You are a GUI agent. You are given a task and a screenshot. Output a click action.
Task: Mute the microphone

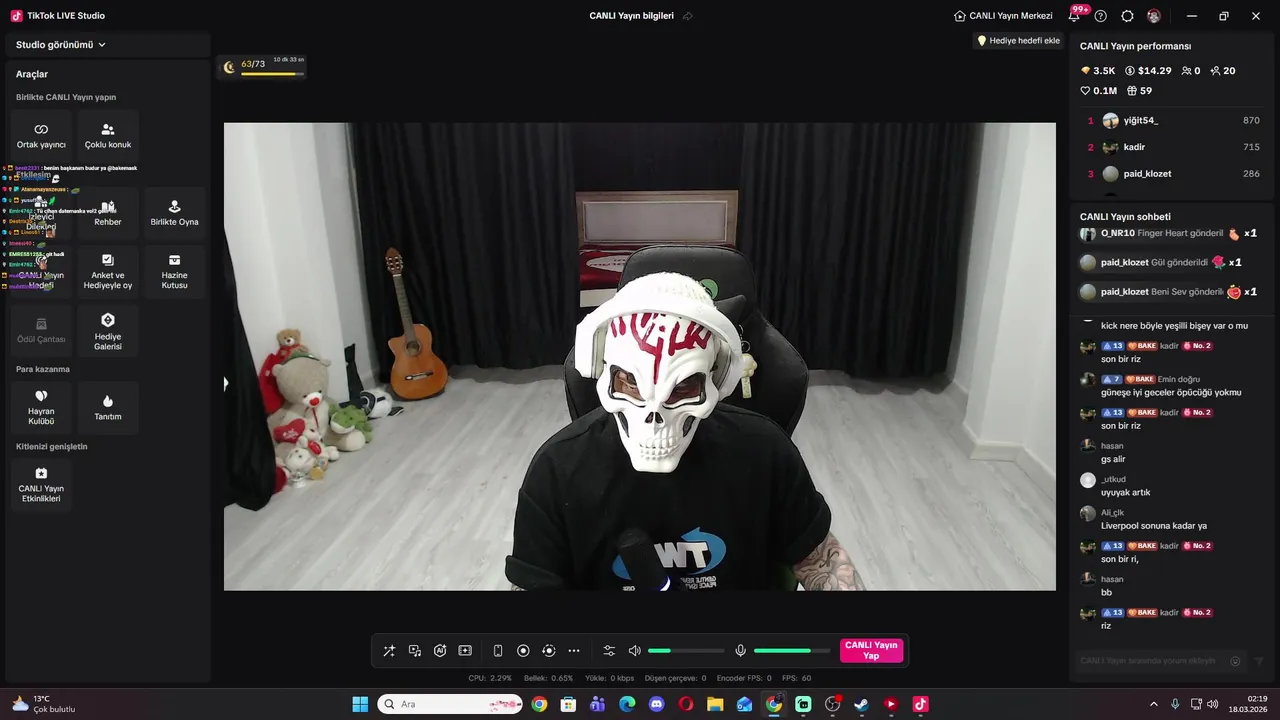coord(740,651)
